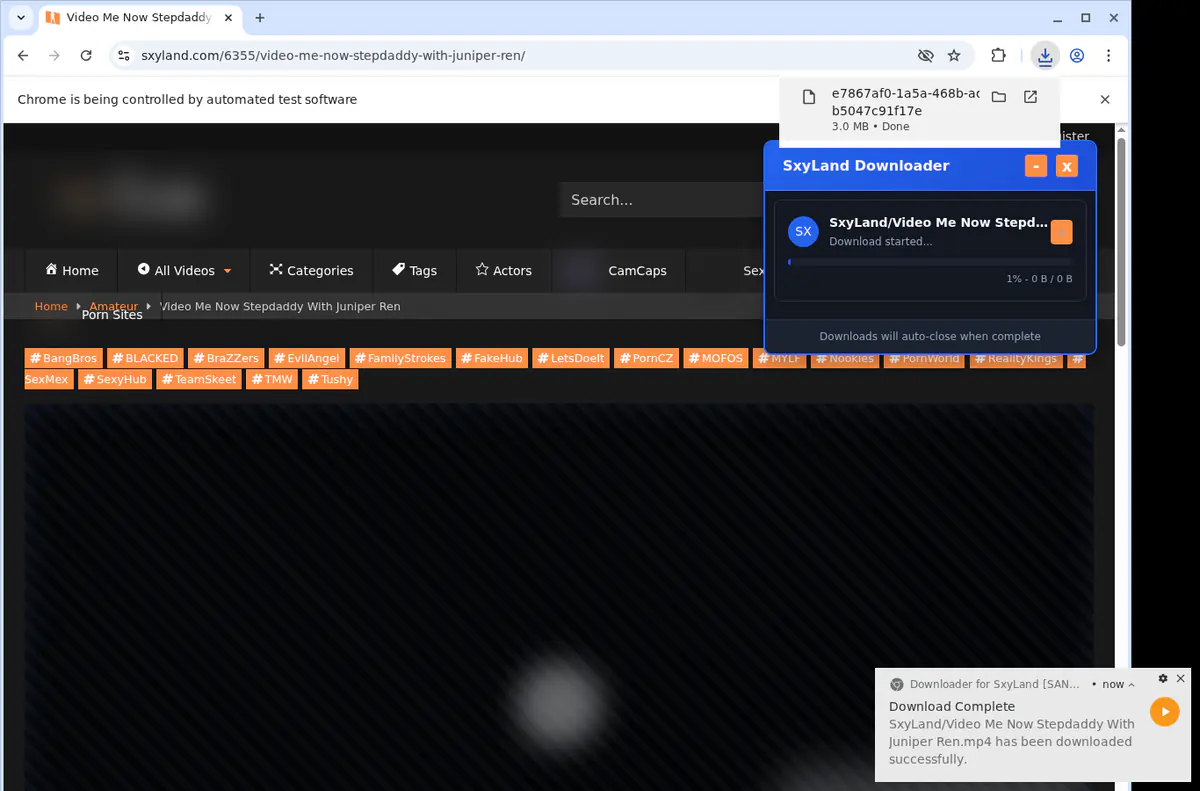
Task: Click the #PornCZ tag
Action: click(x=646, y=358)
